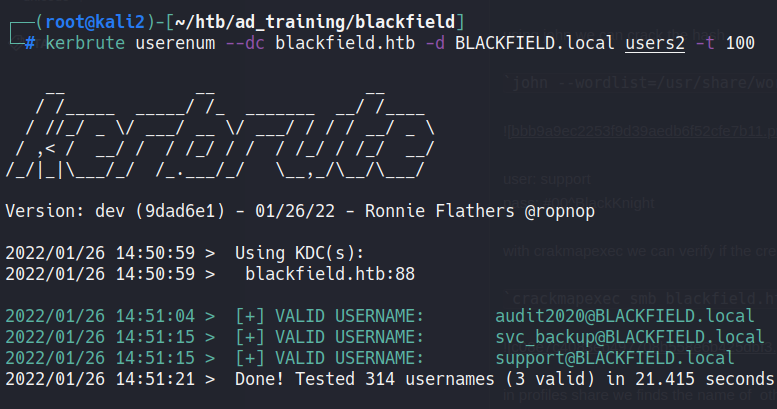Click the Using KDC(s) line
The width and height of the screenshot is (777, 409).
pos(300,252)
